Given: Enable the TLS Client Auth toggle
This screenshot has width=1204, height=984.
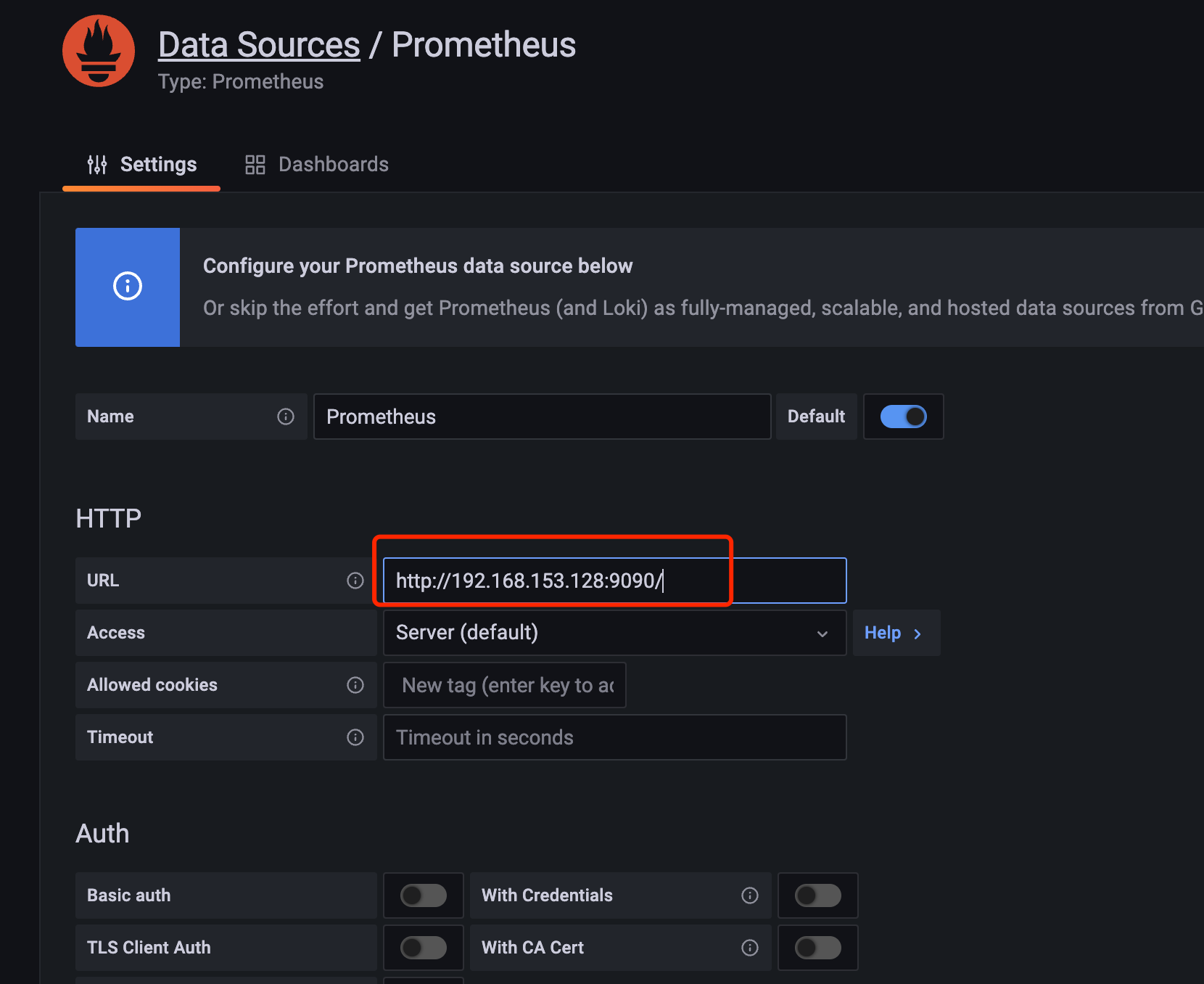Looking at the screenshot, I should pyautogui.click(x=424, y=948).
